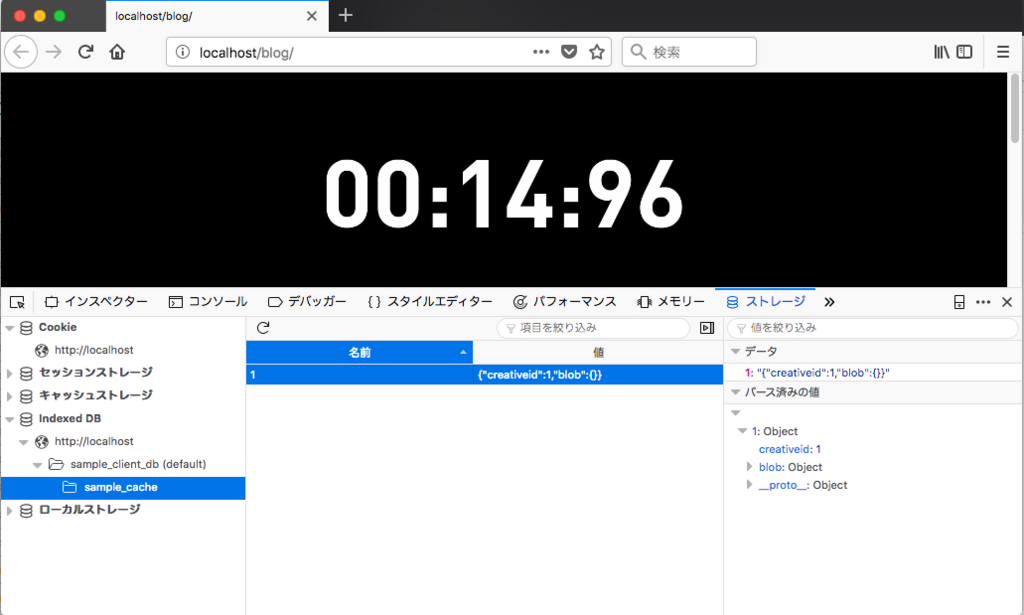Collapse the sample_client_db database folder
Image resolution: width=1024 pixels, height=615 pixels.
(x=37, y=464)
